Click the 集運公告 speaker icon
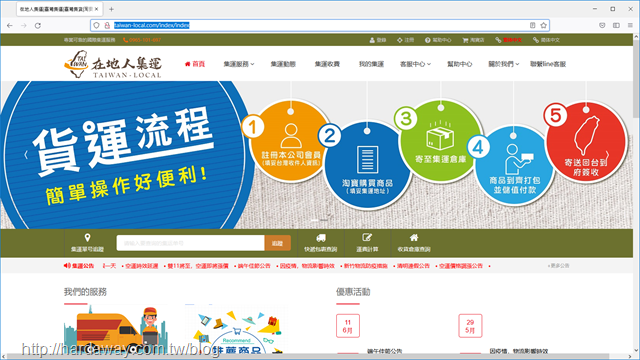Screen dimensions: 640x360 pos(67,266)
